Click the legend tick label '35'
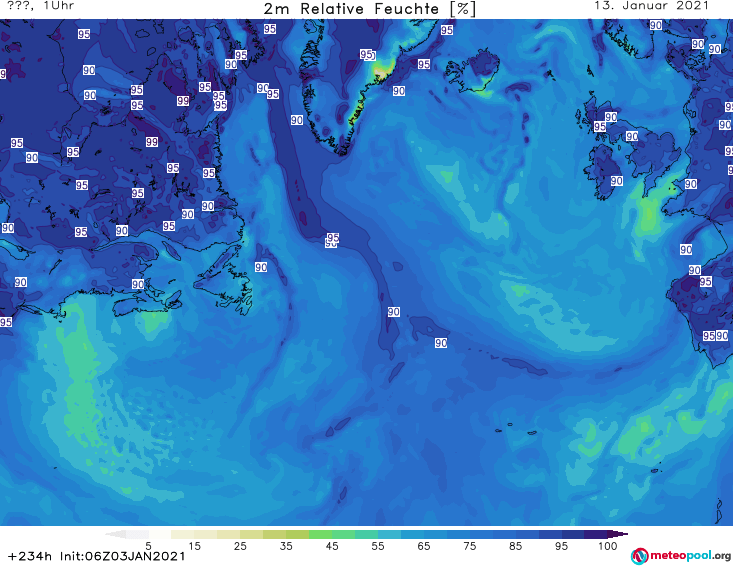The width and height of the screenshot is (733, 566). point(286,546)
